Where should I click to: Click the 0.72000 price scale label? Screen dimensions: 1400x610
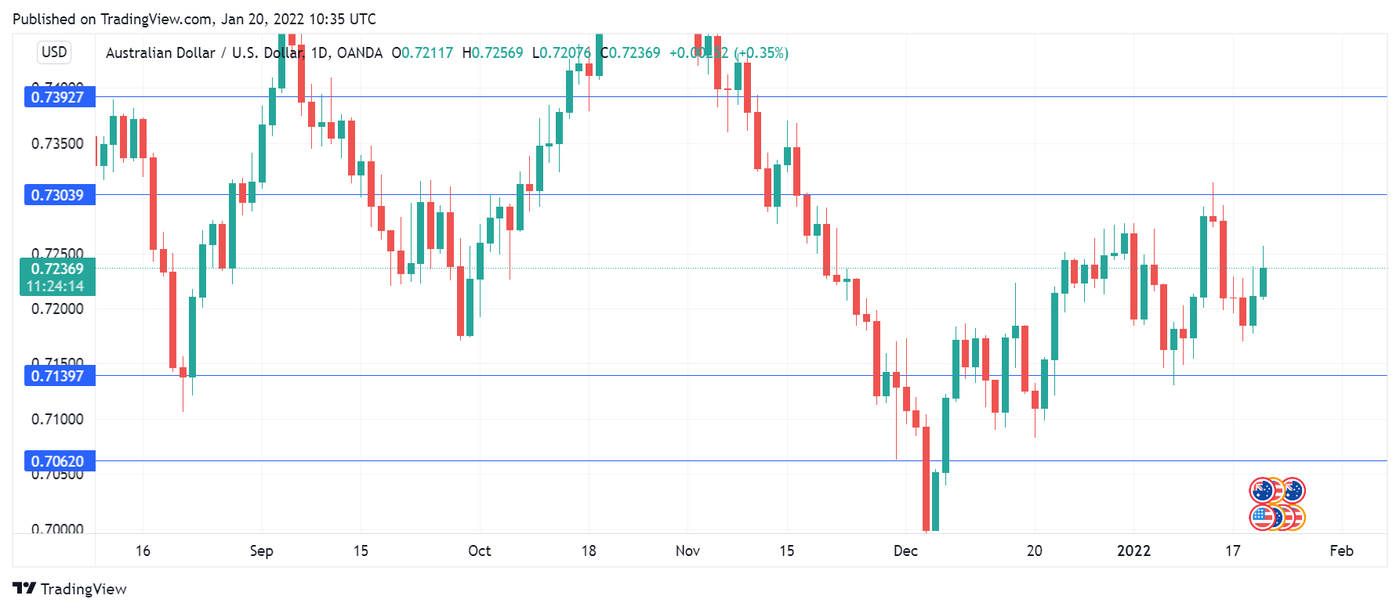[x=57, y=309]
